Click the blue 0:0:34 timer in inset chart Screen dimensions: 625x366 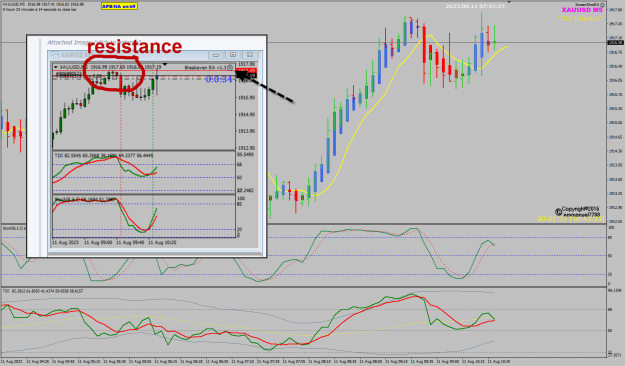tap(219, 79)
